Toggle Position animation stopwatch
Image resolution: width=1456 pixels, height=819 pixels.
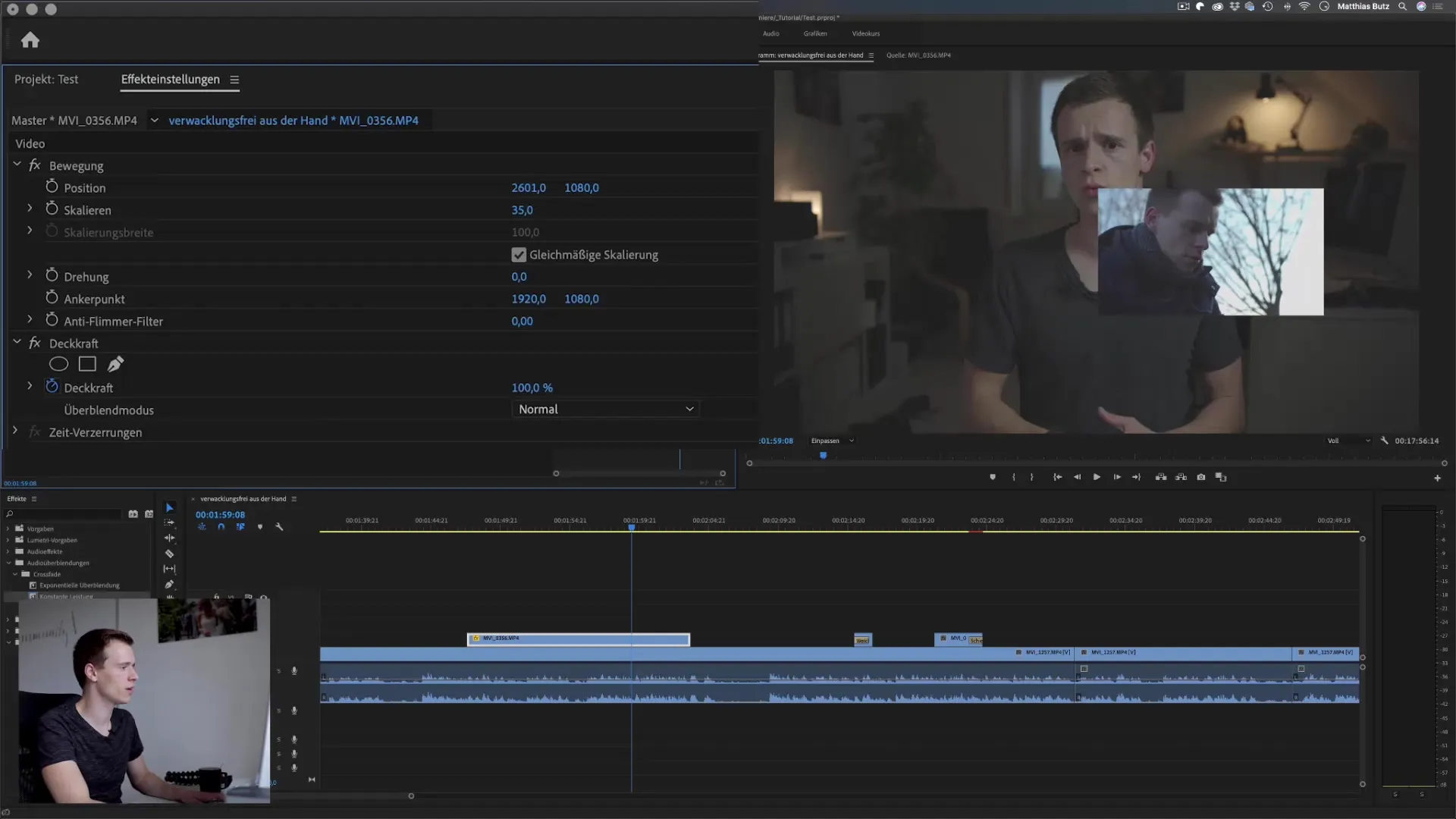pos(52,187)
